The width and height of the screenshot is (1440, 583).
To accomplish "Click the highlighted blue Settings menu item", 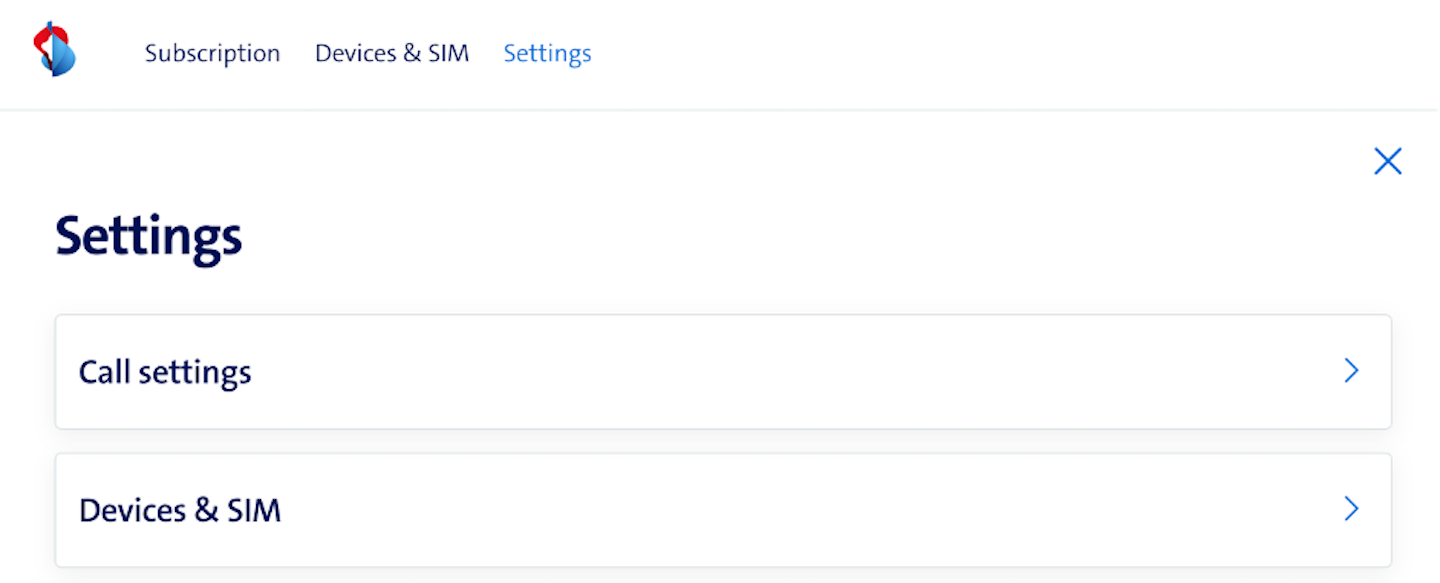I will (547, 53).
